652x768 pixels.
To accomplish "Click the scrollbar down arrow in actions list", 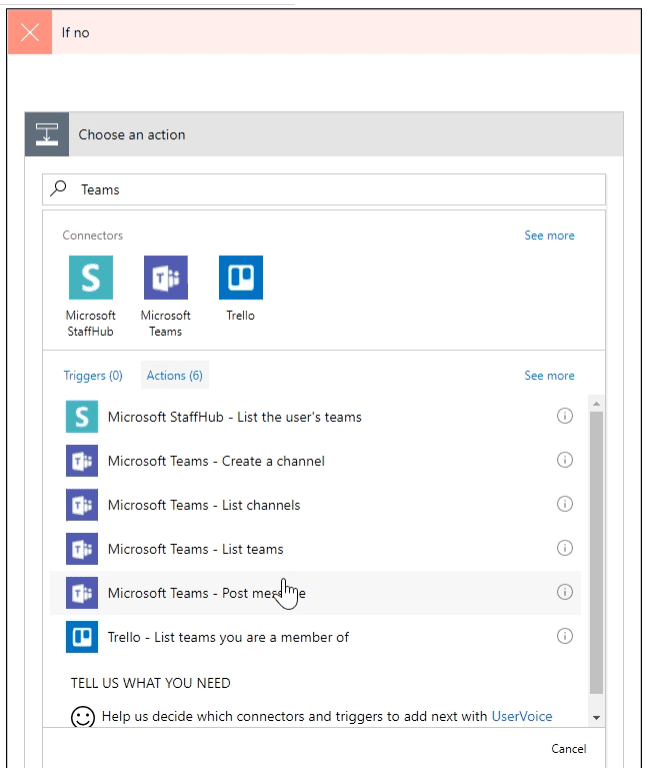I will tap(596, 717).
